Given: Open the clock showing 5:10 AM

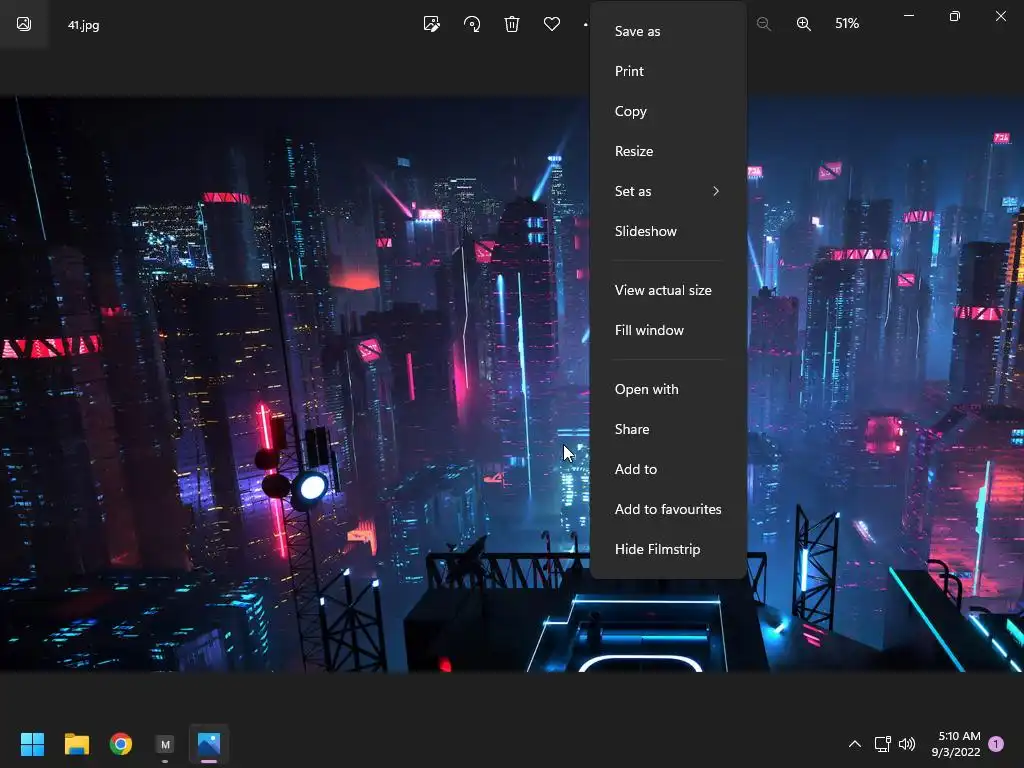Looking at the screenshot, I should pyautogui.click(x=957, y=744).
